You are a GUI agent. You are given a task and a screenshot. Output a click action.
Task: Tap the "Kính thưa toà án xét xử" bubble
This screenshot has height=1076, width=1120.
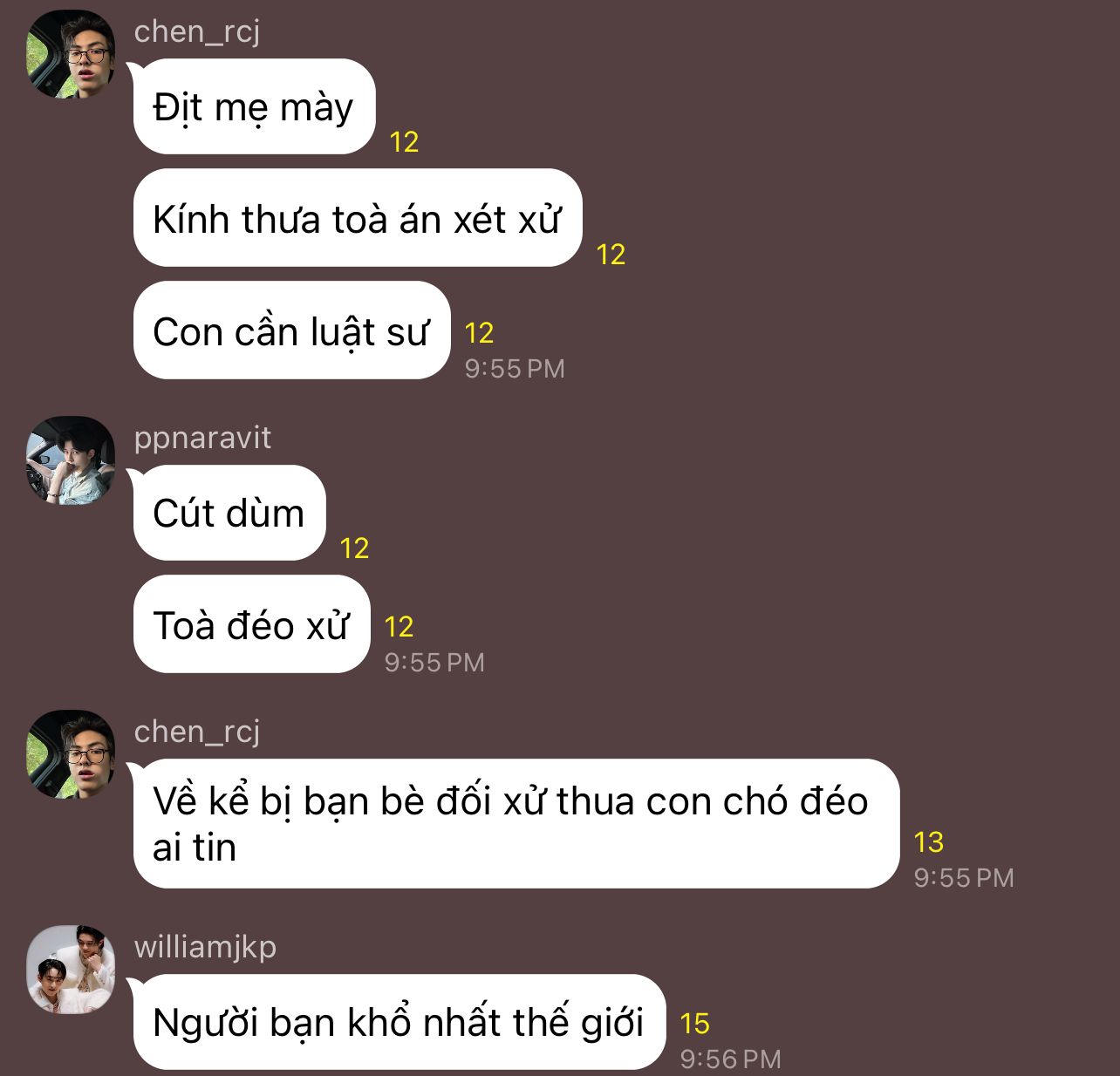[358, 218]
